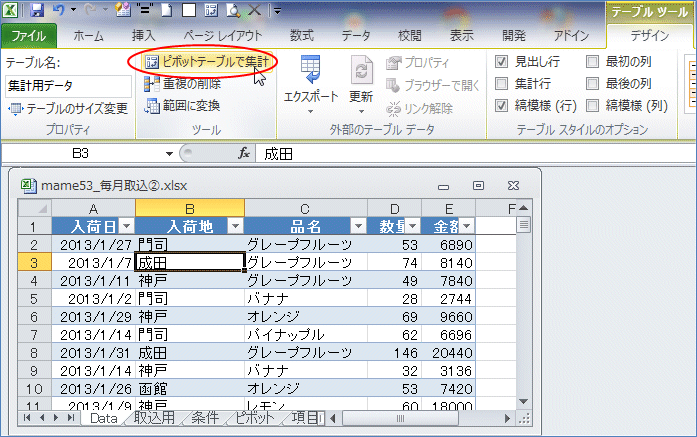Enable the 最初の列 checkbox
Viewport: 697px width, 437px height.
pyautogui.click(x=592, y=62)
